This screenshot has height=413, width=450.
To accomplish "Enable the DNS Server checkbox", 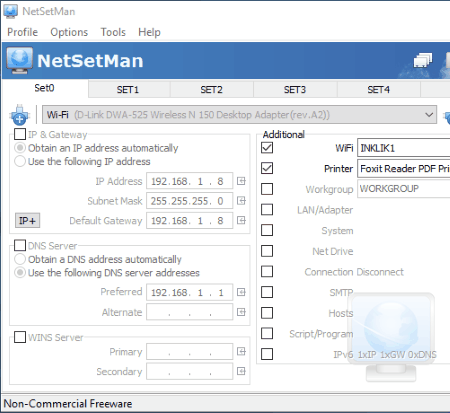I will pos(20,245).
